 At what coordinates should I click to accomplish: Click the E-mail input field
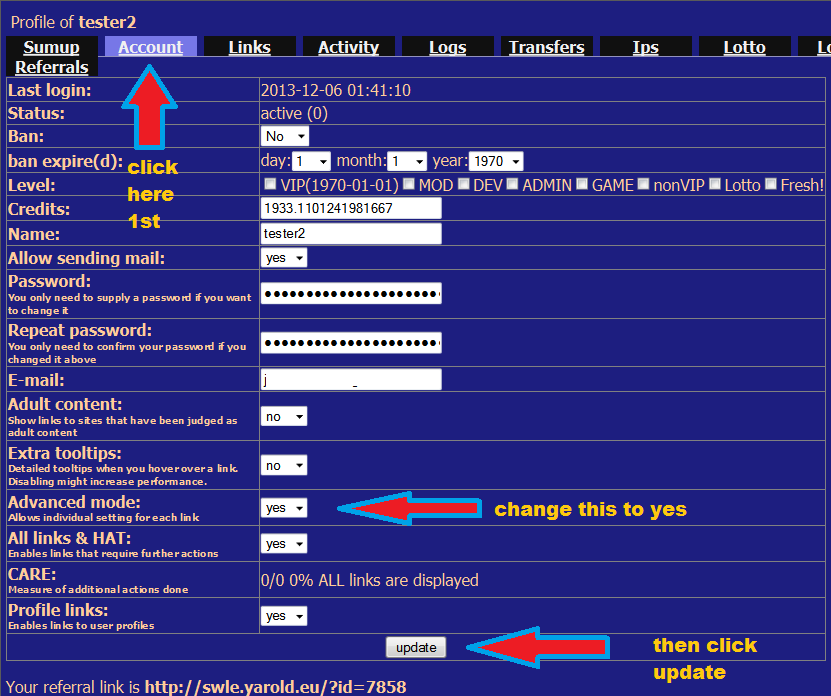[350, 380]
